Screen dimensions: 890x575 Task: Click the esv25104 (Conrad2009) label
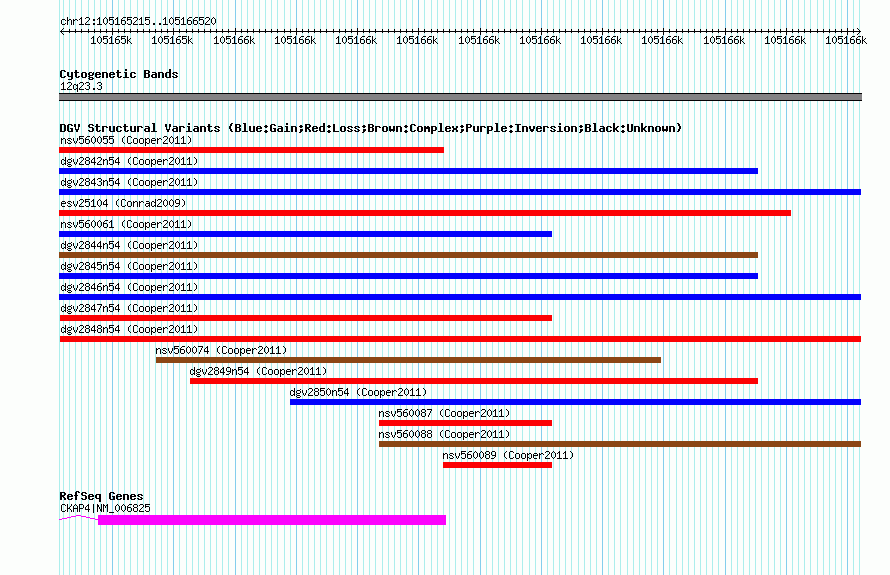[x=123, y=203]
